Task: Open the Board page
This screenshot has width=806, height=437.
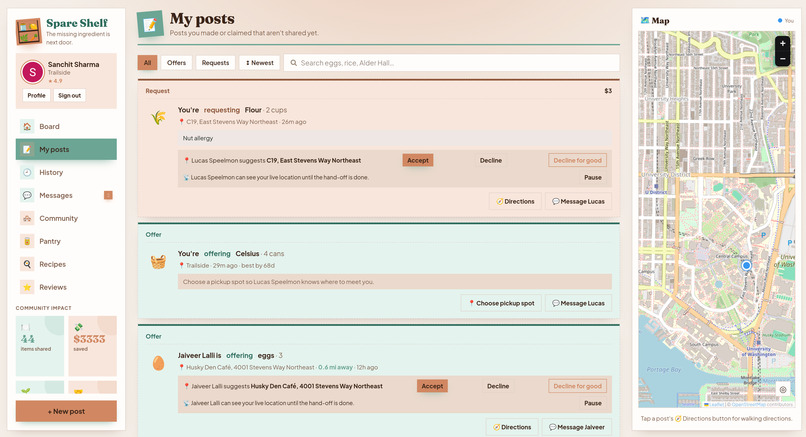Action: pyautogui.click(x=66, y=126)
